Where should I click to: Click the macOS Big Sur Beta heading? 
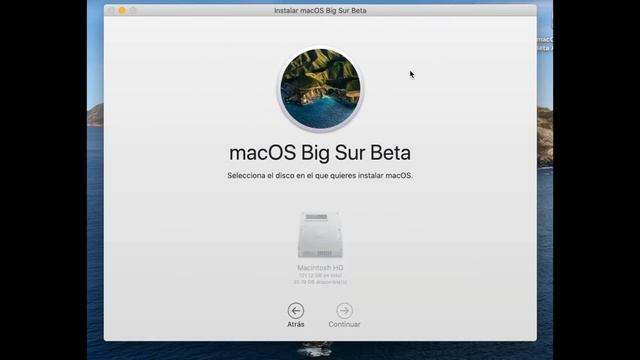[320, 153]
